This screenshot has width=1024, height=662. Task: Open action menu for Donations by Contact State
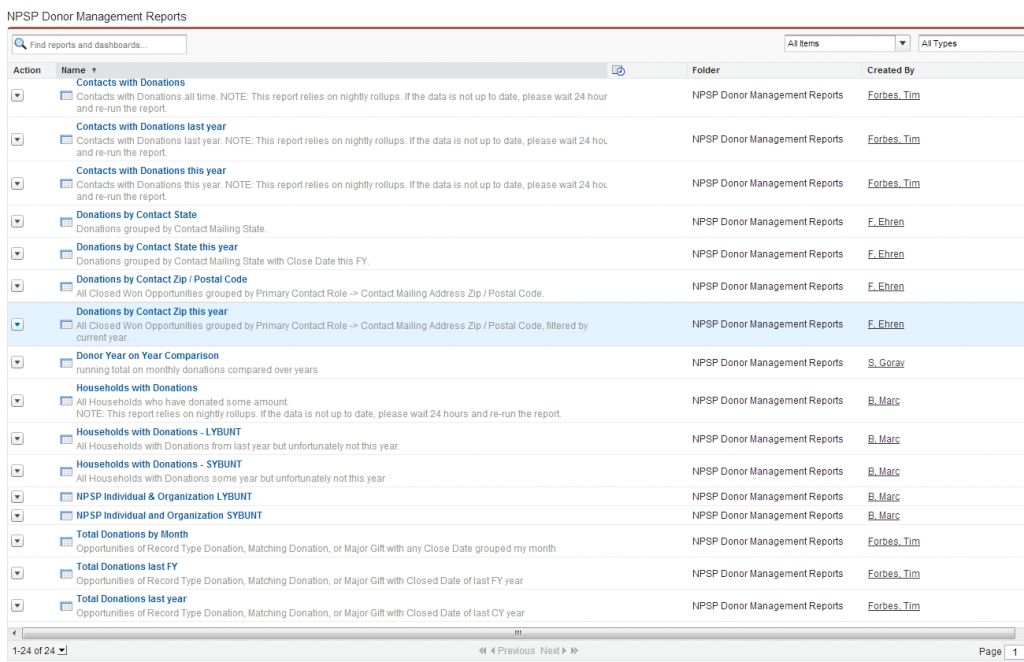(x=18, y=222)
